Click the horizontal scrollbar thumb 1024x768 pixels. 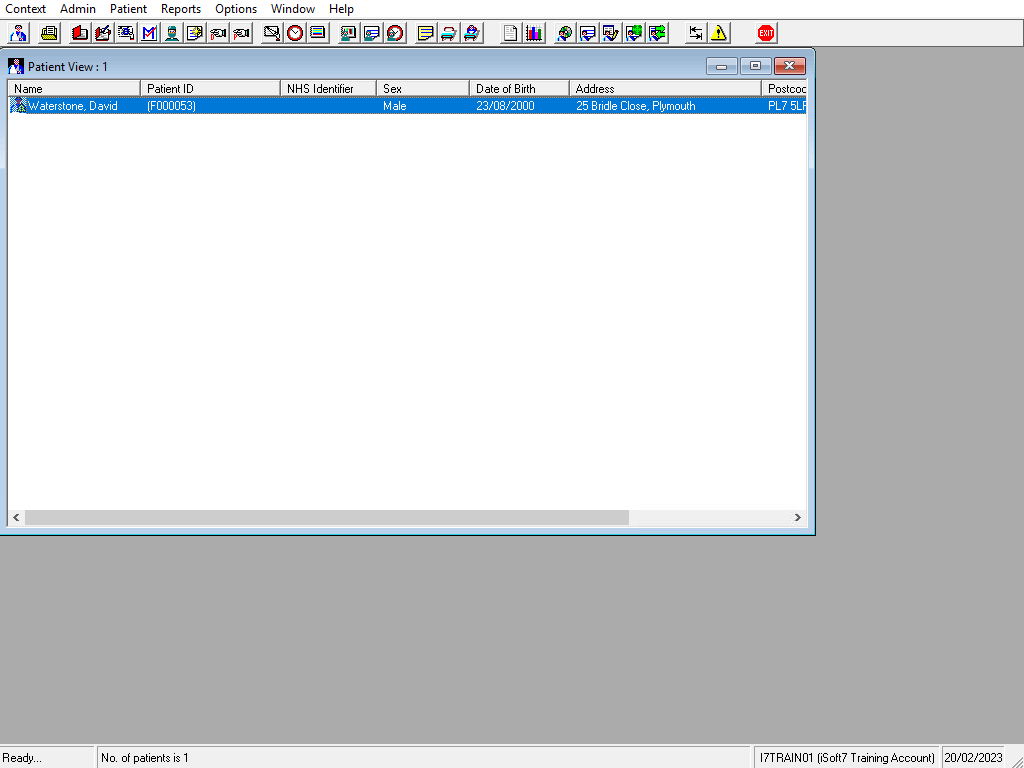(x=327, y=517)
